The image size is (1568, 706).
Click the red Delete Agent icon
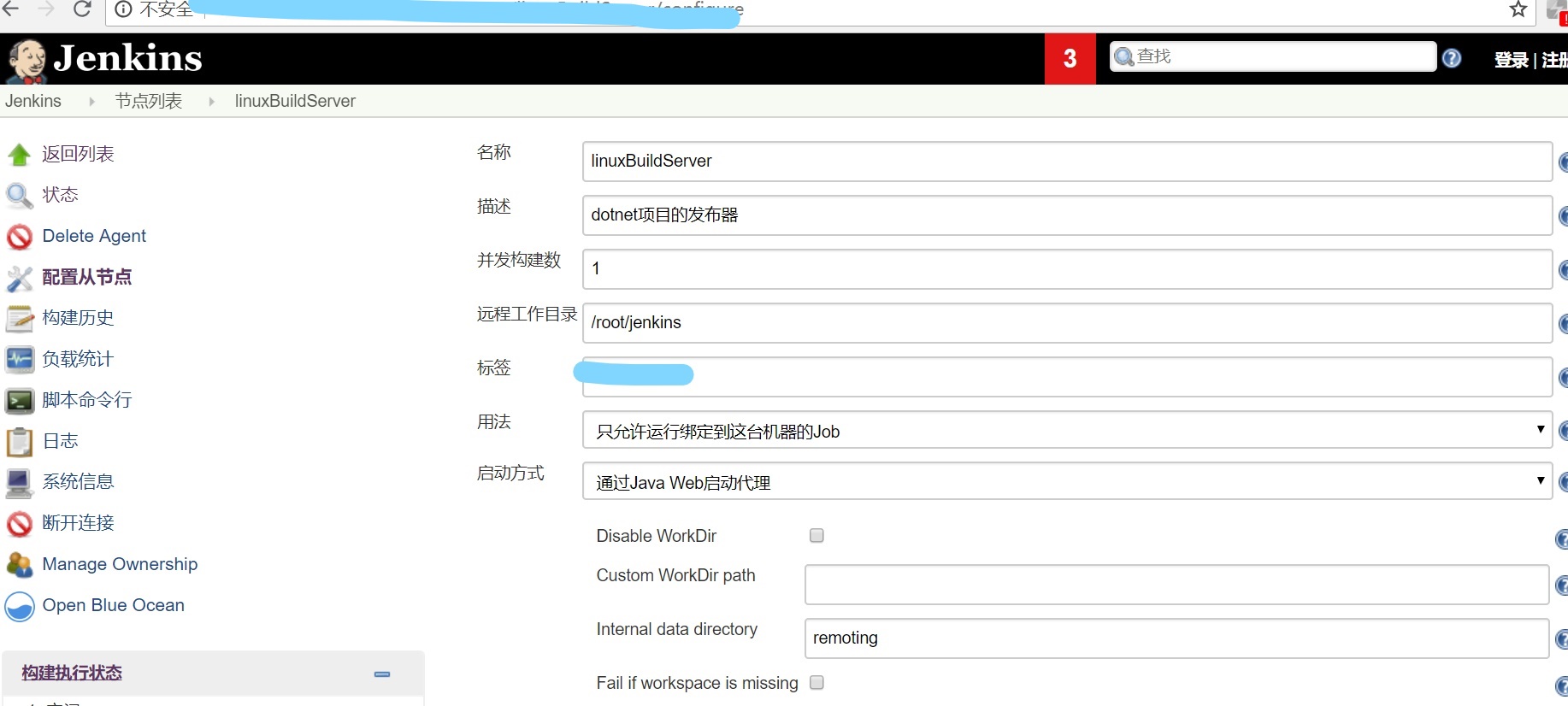click(19, 237)
